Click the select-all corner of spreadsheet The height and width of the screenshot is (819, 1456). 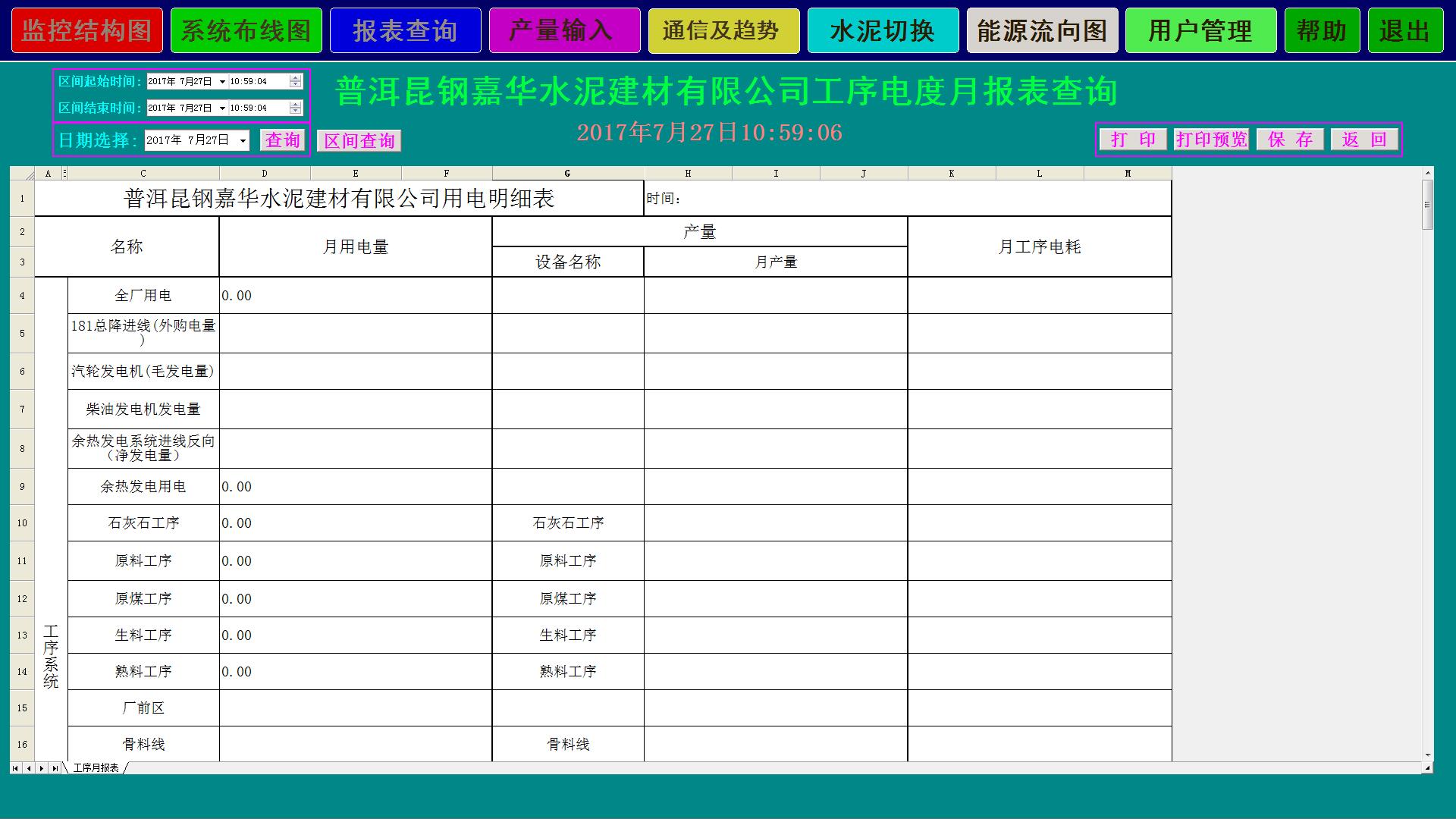point(22,174)
